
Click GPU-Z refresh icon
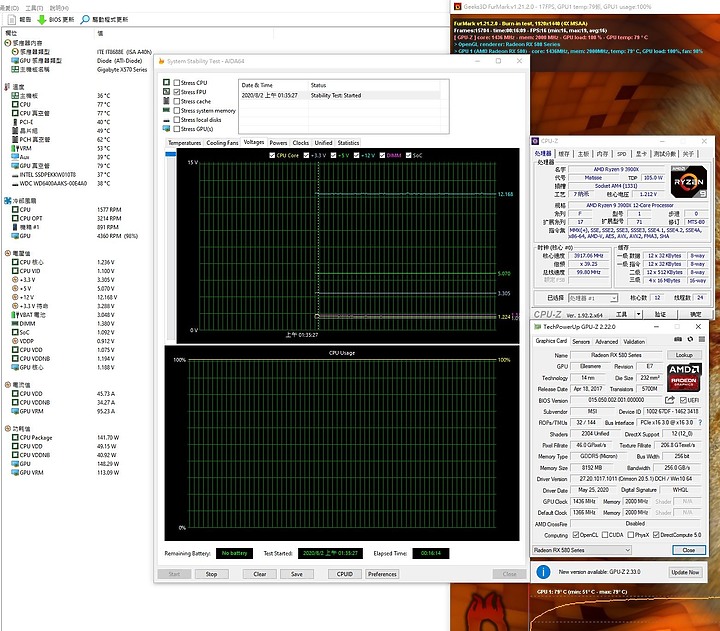[690, 339]
